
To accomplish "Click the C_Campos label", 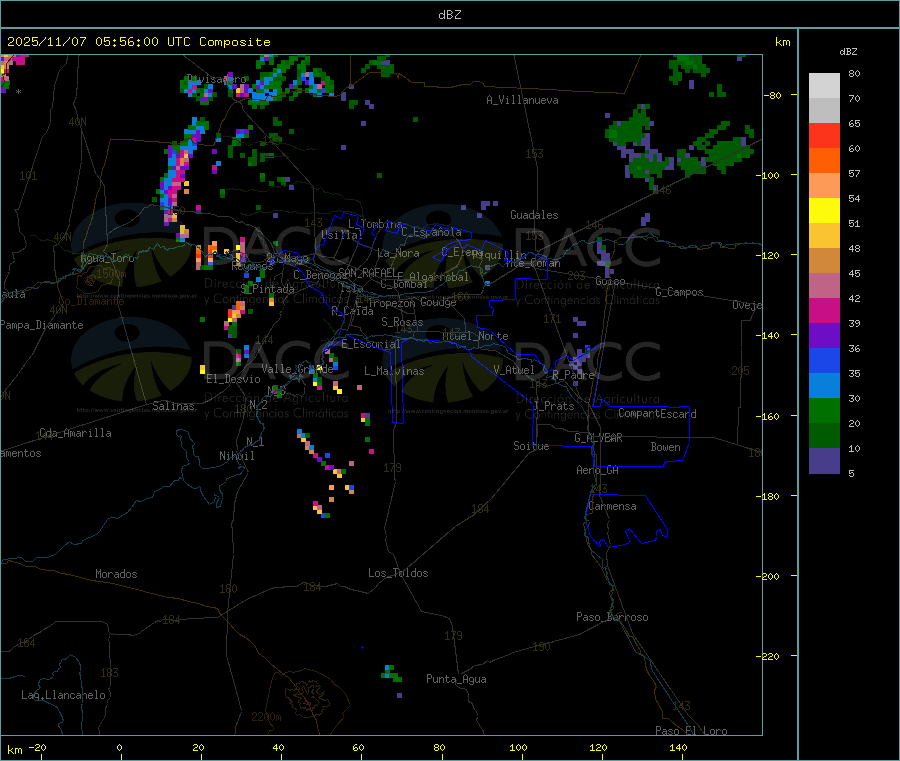I will click(x=679, y=292).
